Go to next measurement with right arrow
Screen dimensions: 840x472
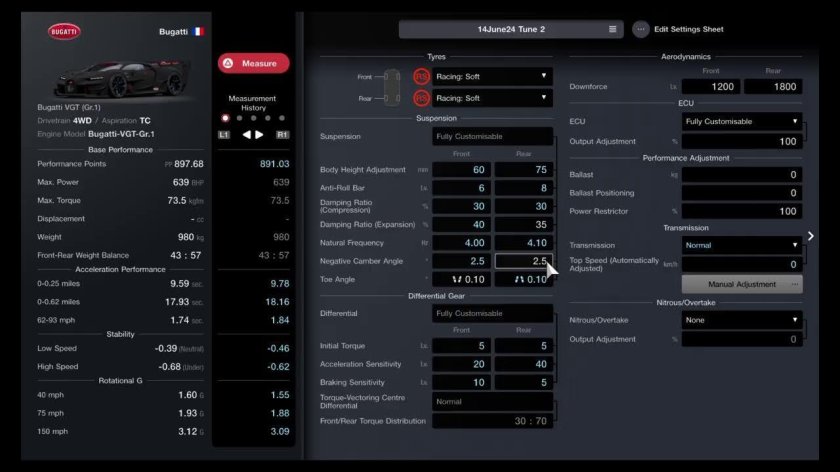(260, 134)
